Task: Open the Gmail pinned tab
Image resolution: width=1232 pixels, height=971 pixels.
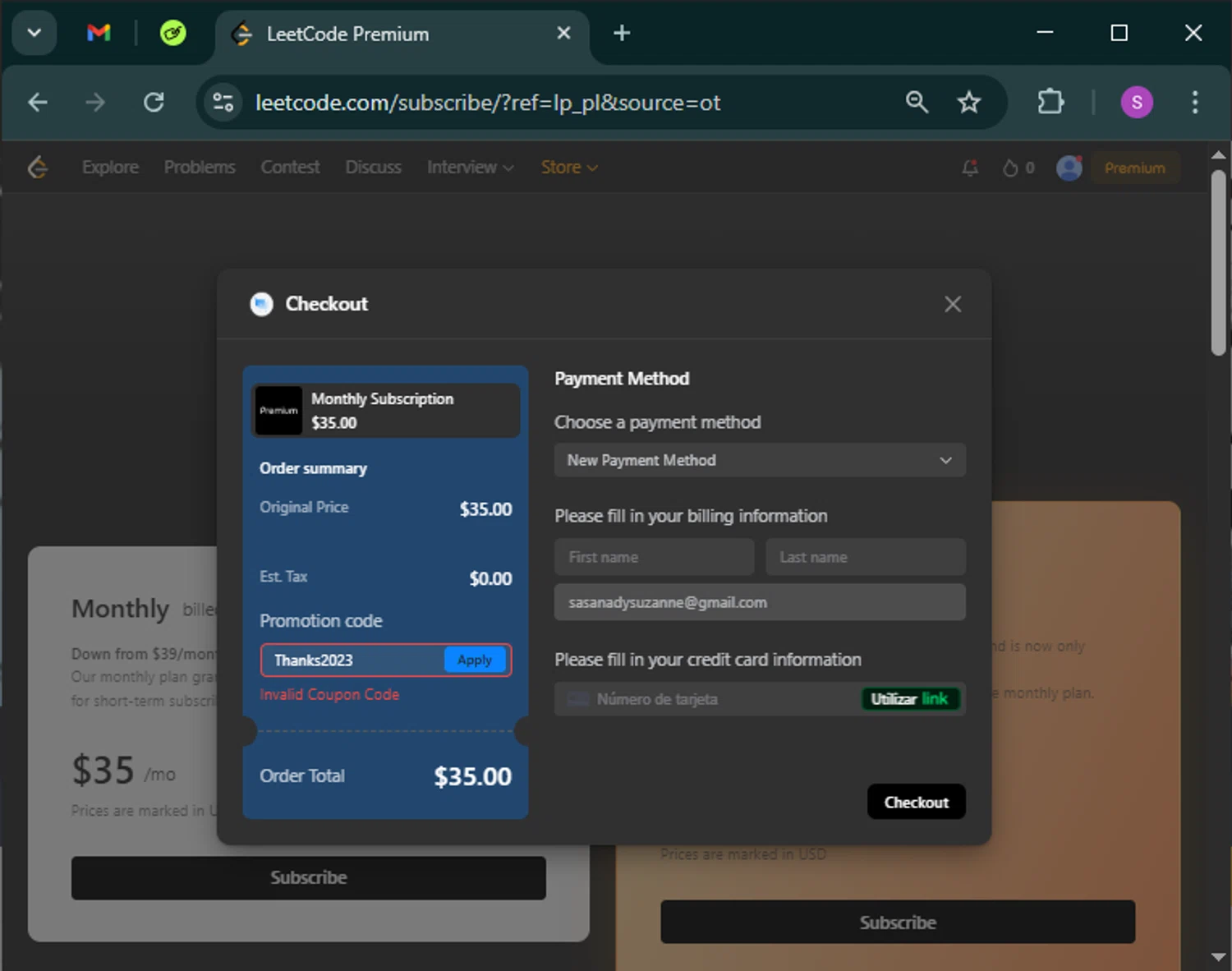Action: pyautogui.click(x=99, y=33)
